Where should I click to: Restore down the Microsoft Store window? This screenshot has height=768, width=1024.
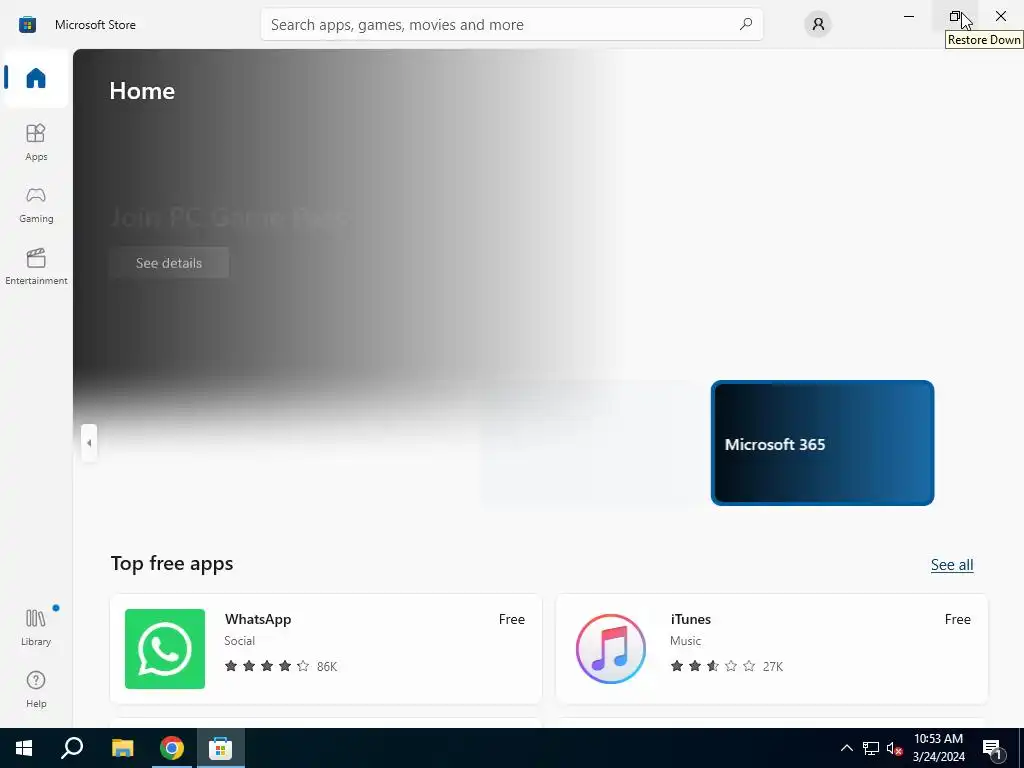(955, 16)
